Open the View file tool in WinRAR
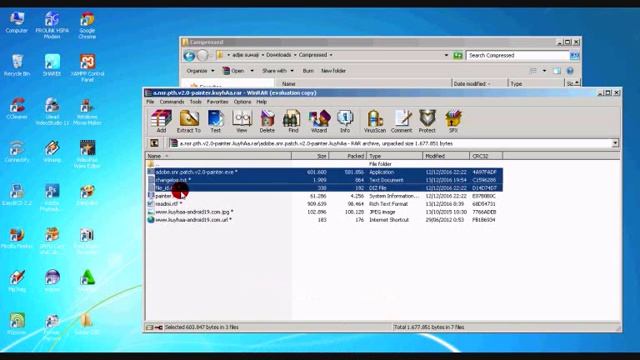The width and height of the screenshot is (640, 360). pyautogui.click(x=242, y=121)
